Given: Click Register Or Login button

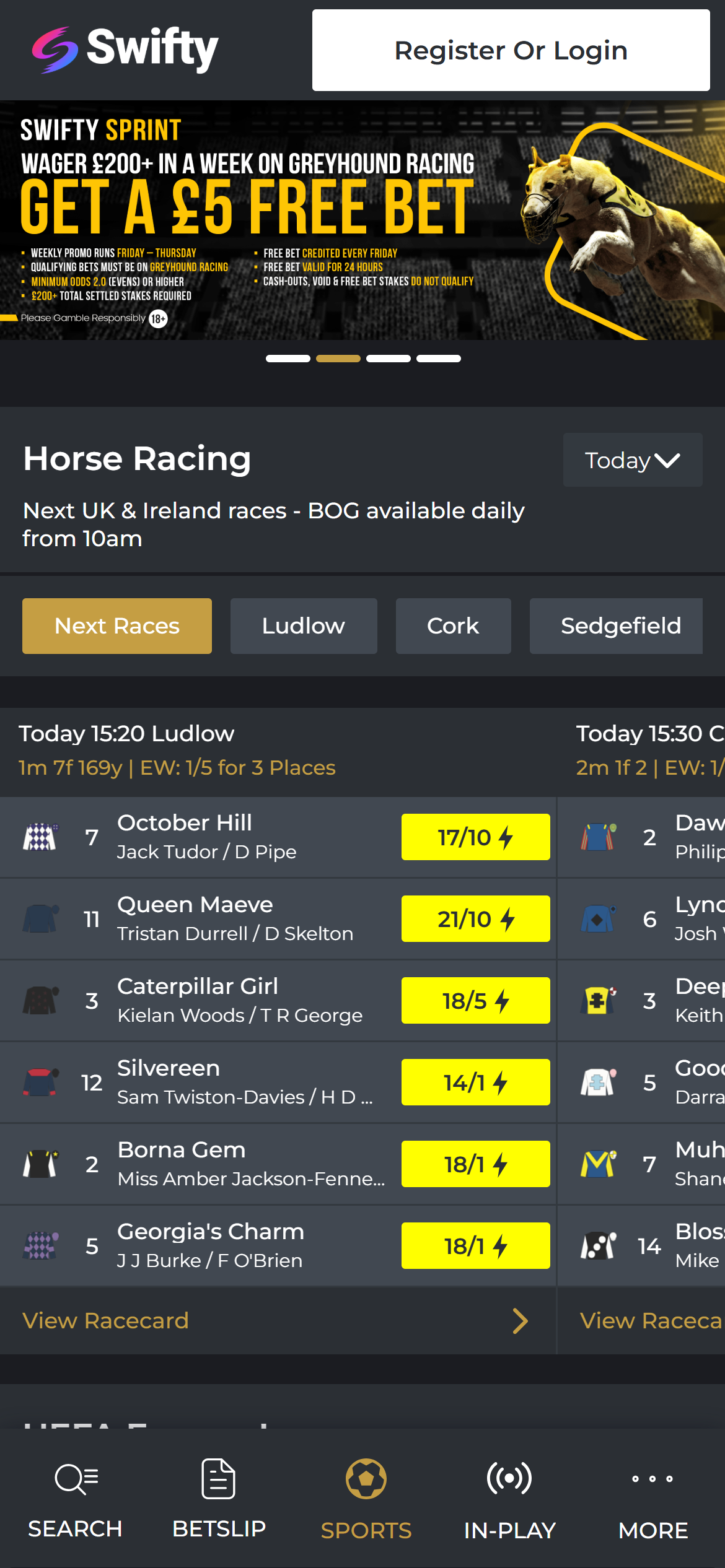Looking at the screenshot, I should pyautogui.click(x=511, y=50).
